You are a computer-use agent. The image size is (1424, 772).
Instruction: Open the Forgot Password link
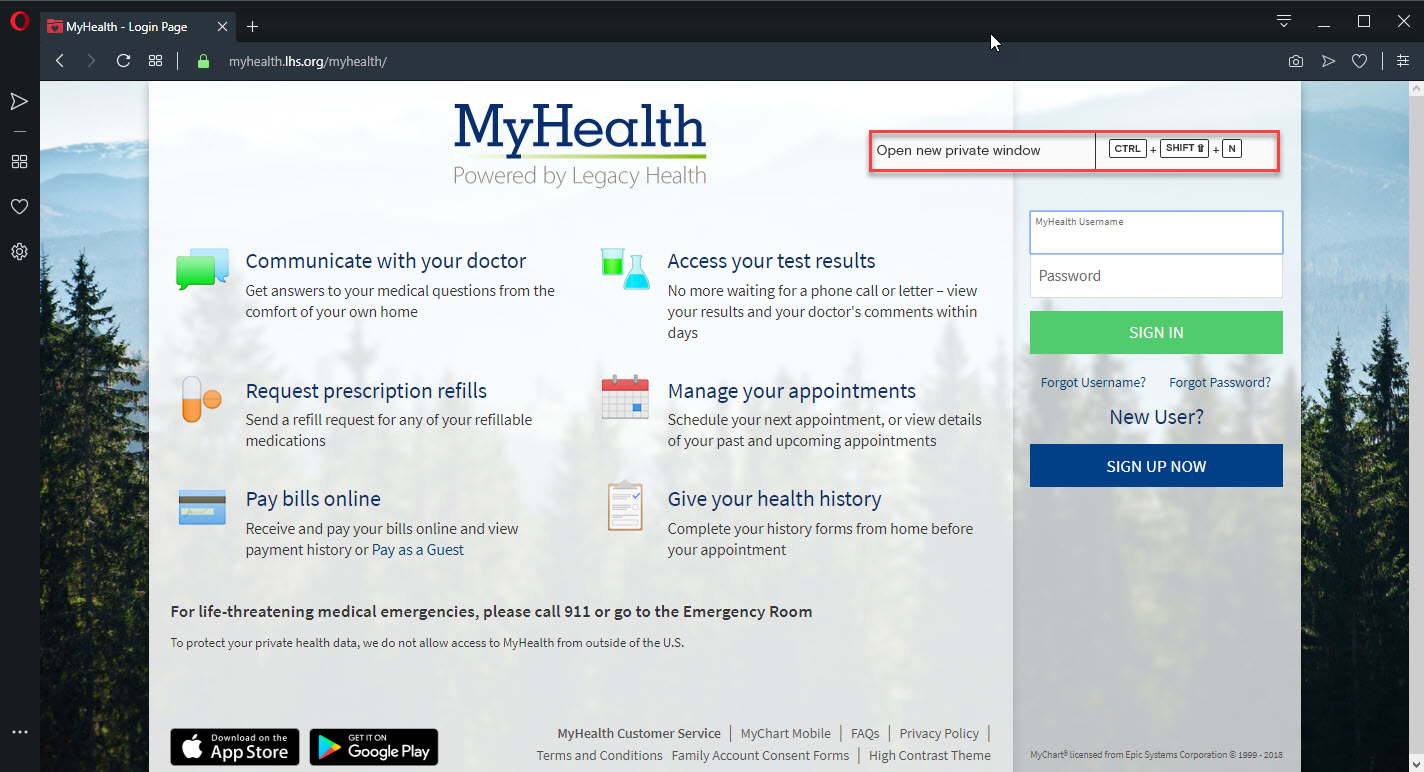(1219, 382)
